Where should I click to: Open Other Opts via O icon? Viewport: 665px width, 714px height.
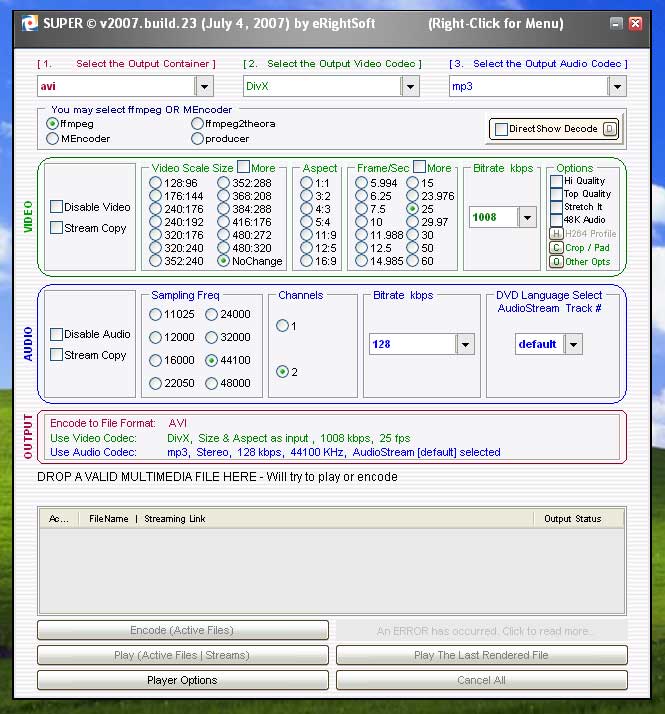tap(556, 262)
